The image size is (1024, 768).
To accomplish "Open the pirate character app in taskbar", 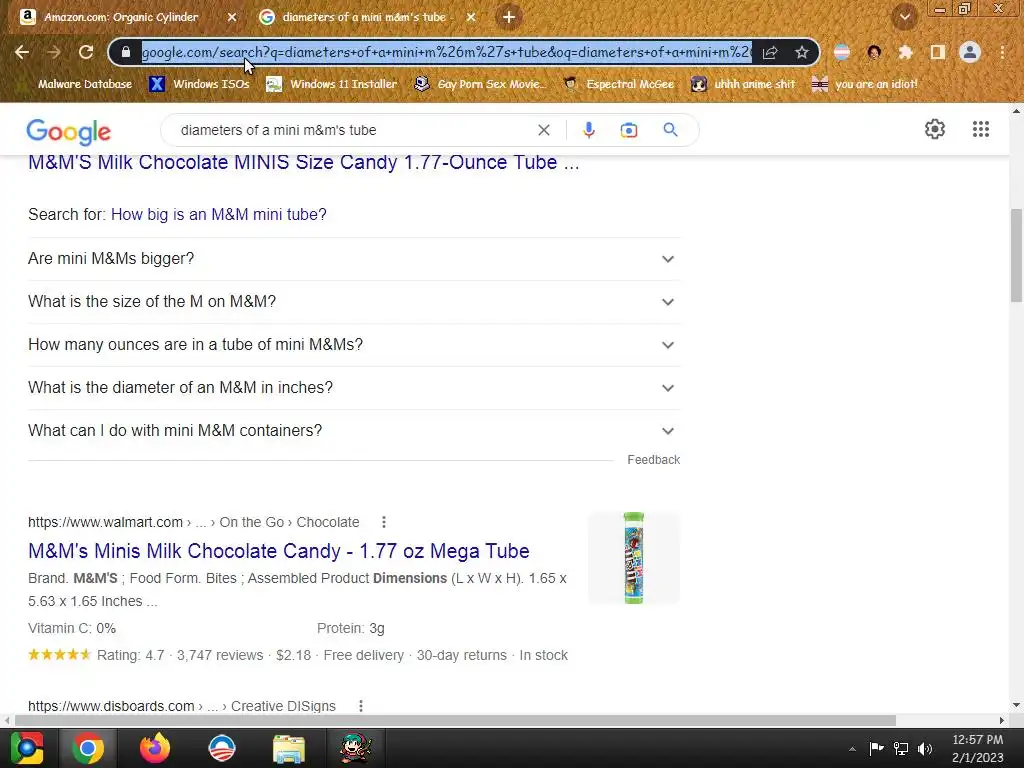I will [x=356, y=748].
